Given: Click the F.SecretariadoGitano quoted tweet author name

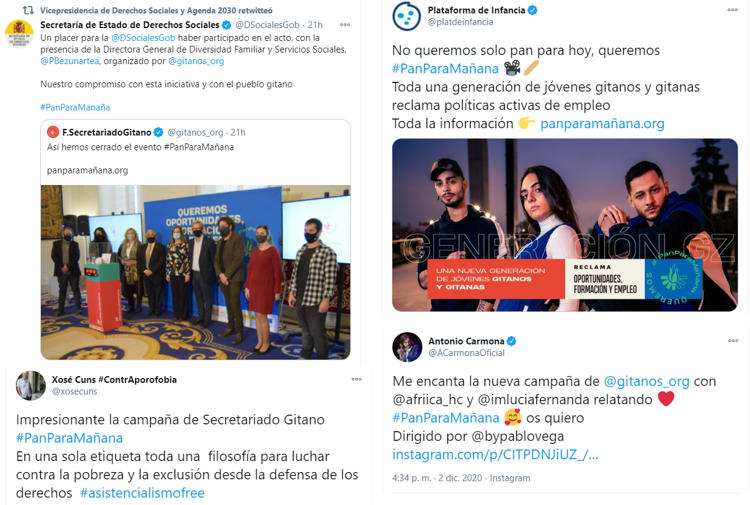Looking at the screenshot, I should [x=107, y=132].
